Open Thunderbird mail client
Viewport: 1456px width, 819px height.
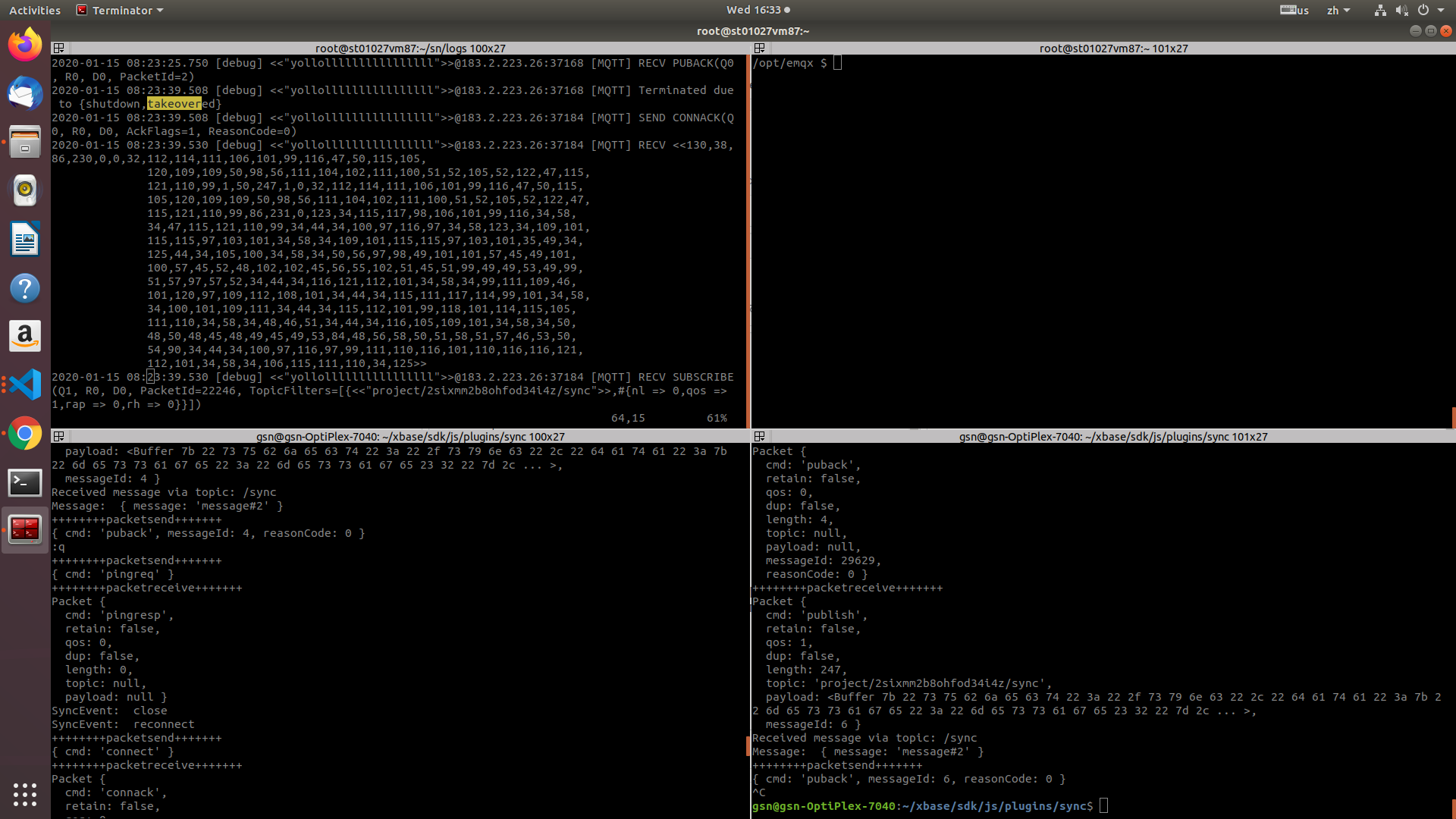tap(25, 93)
